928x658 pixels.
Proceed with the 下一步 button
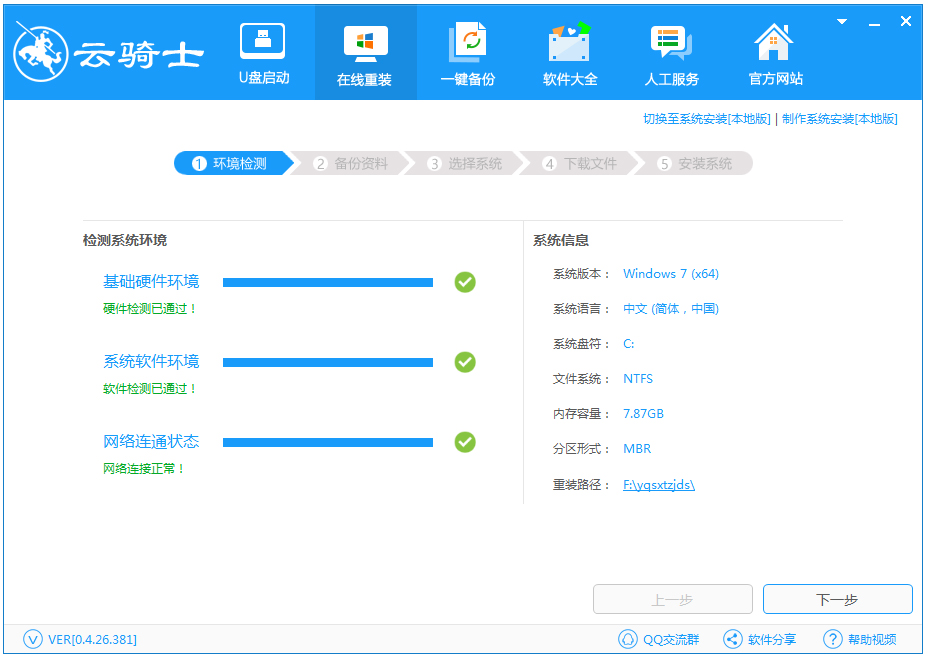tap(837, 599)
